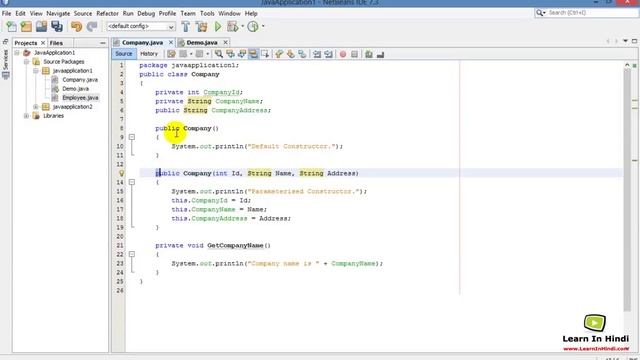This screenshot has height=360, width=640.
Task: Open Employee.java in project tree
Action: [x=80, y=98]
